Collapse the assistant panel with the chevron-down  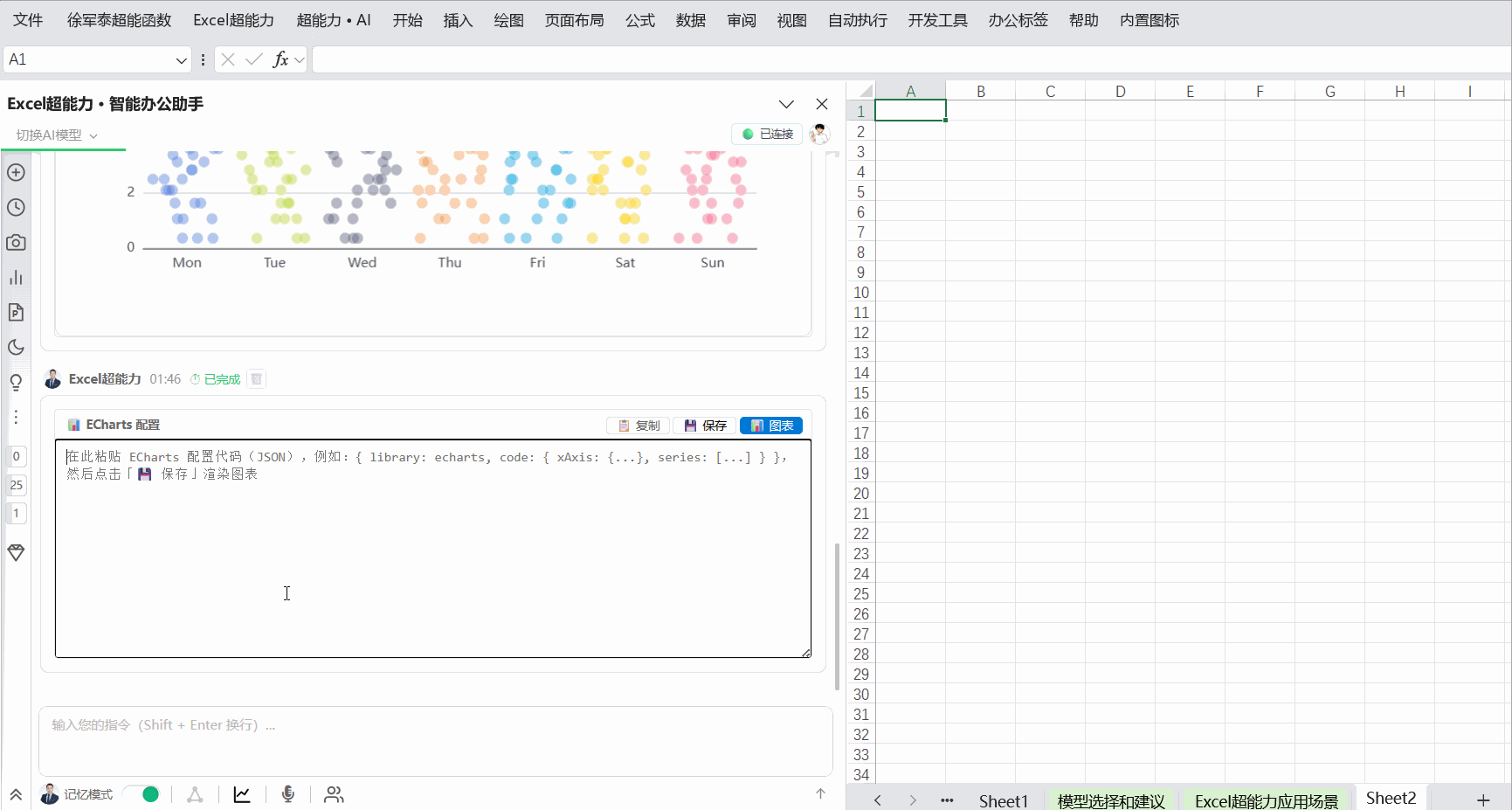coord(786,104)
